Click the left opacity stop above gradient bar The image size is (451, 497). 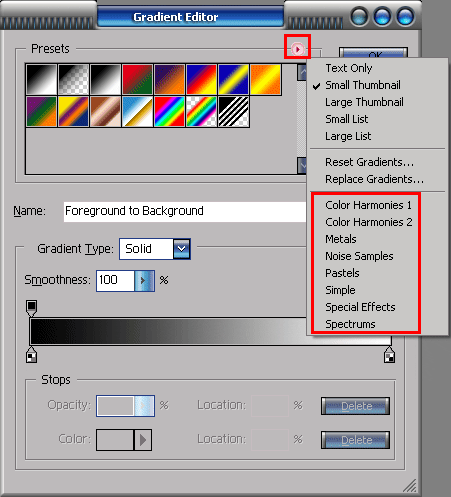(x=32, y=308)
